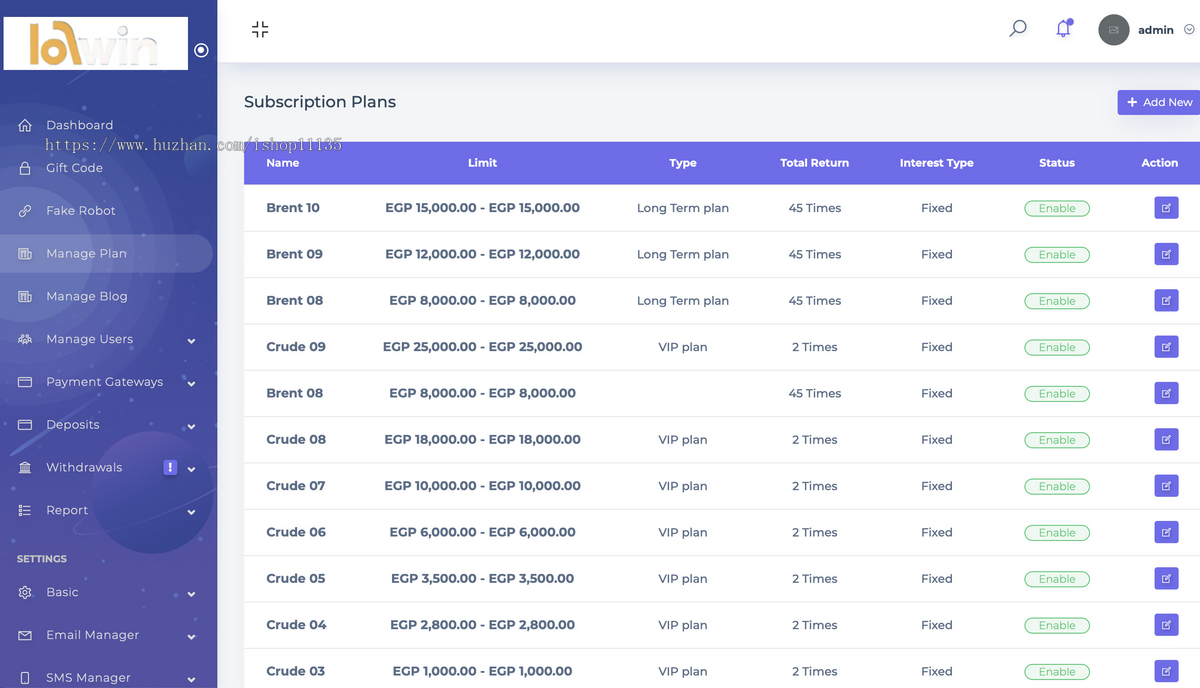This screenshot has width=1200, height=688.
Task: Open Fake Robot via the link icon
Action: point(25,211)
